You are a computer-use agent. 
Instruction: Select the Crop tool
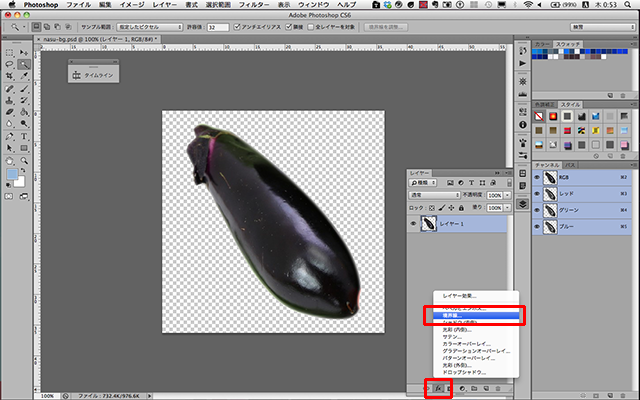coord(9,76)
